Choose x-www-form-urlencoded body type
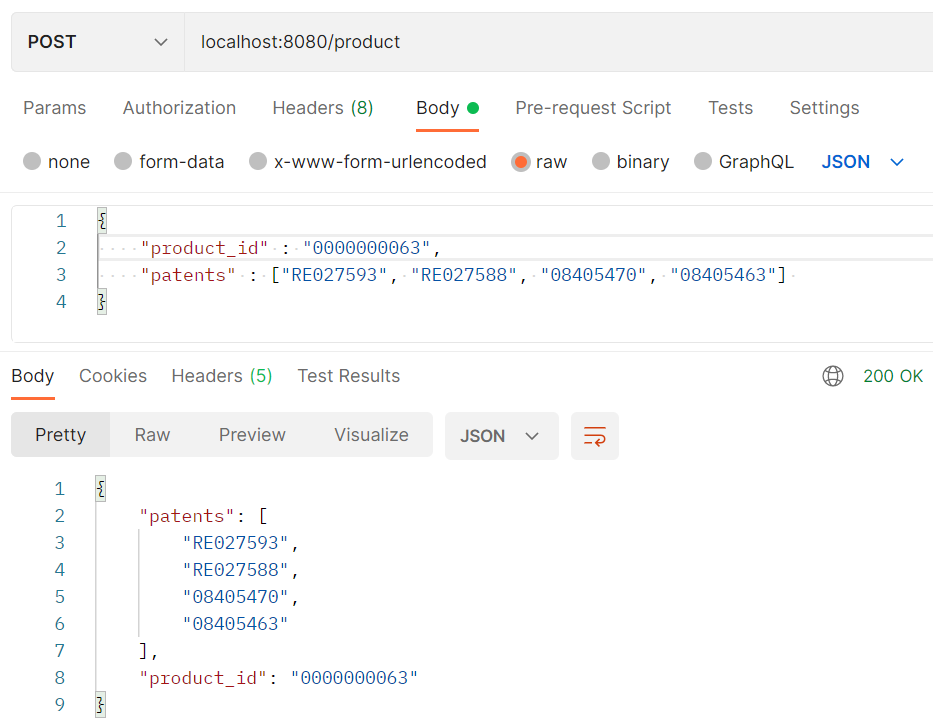This screenshot has height=727, width=933. 258,161
